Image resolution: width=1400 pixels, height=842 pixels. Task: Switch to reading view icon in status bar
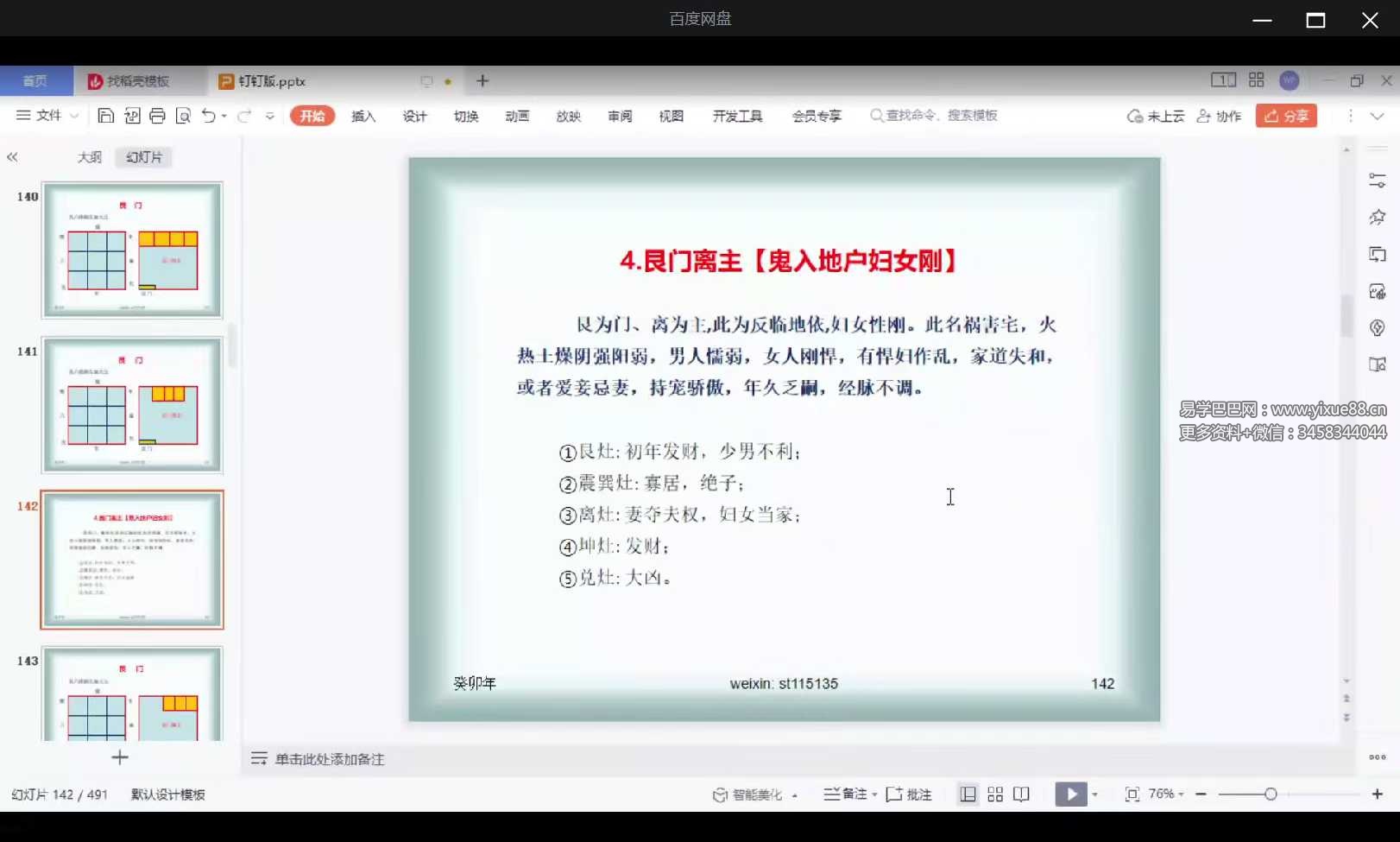point(1022,794)
